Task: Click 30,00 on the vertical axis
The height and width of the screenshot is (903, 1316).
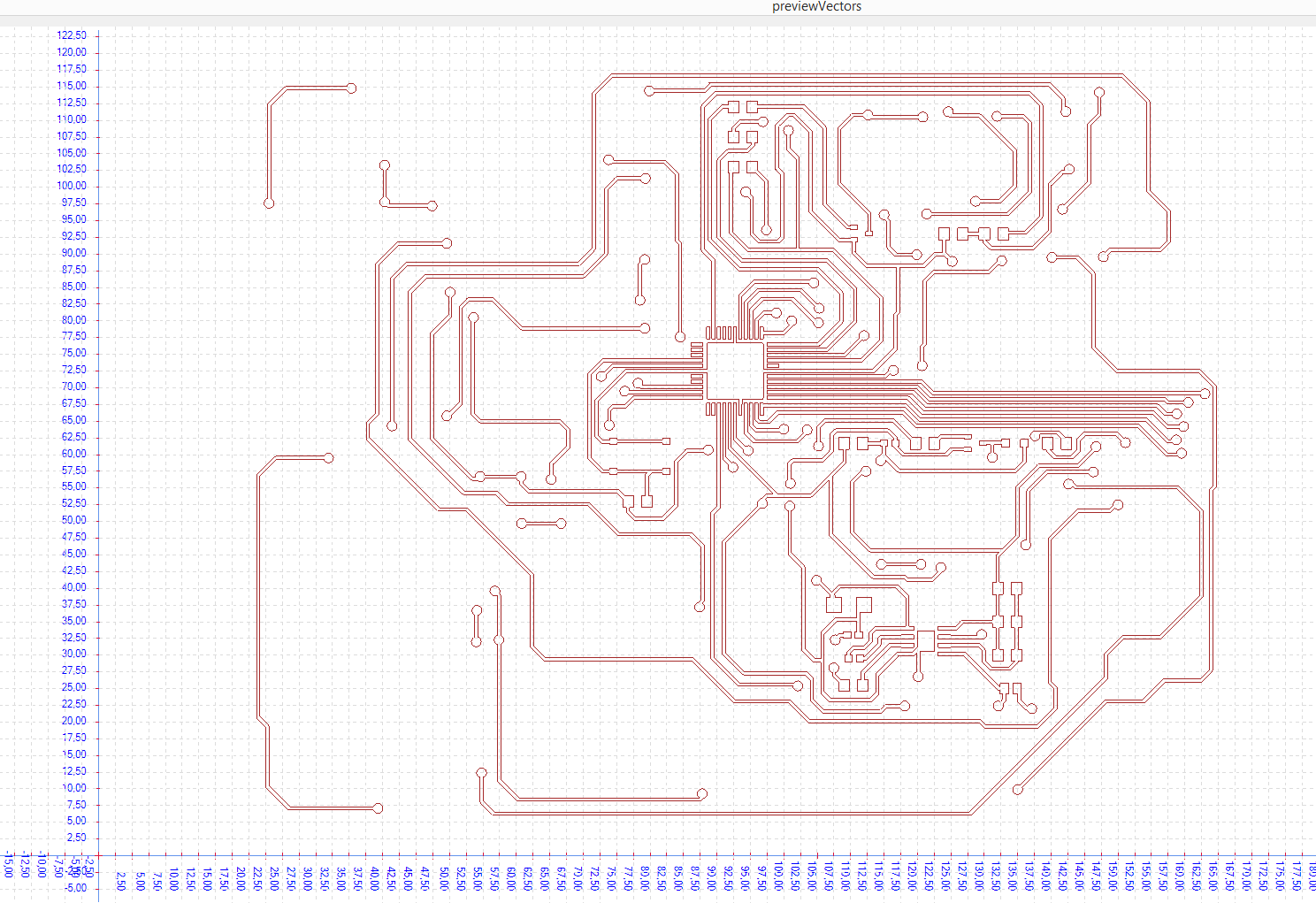Action: pos(74,654)
